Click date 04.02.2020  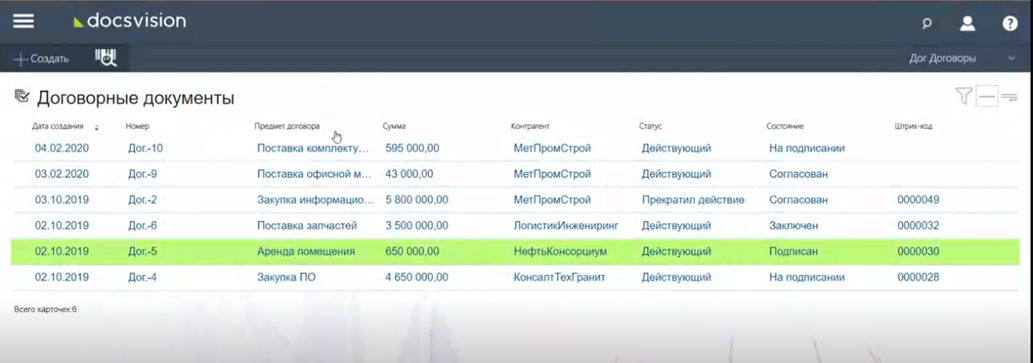tap(61, 148)
